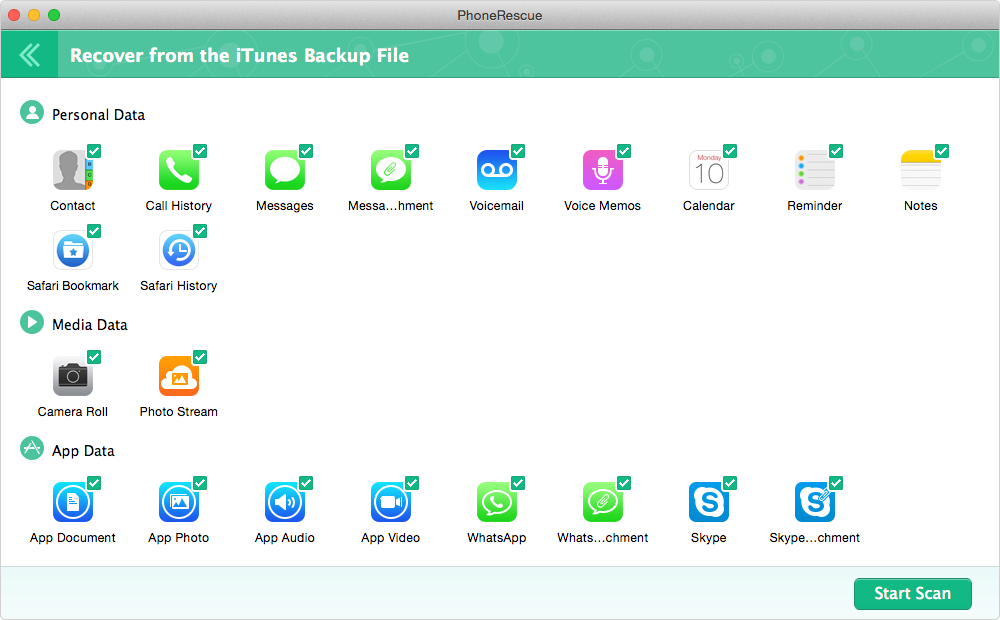This screenshot has width=1000, height=620.
Task: Select the Call History phone icon
Action: click(x=179, y=170)
